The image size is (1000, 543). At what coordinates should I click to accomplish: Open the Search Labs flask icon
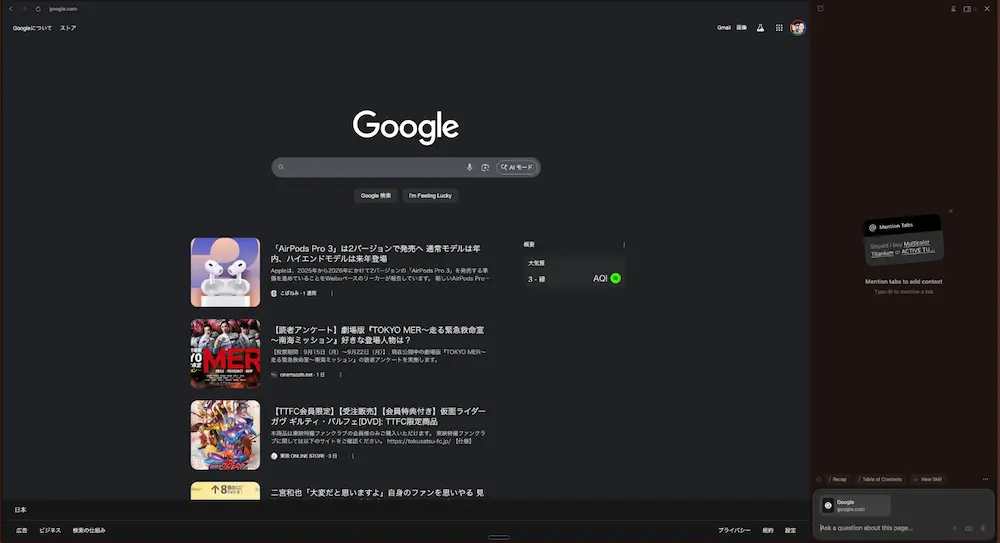(x=760, y=27)
